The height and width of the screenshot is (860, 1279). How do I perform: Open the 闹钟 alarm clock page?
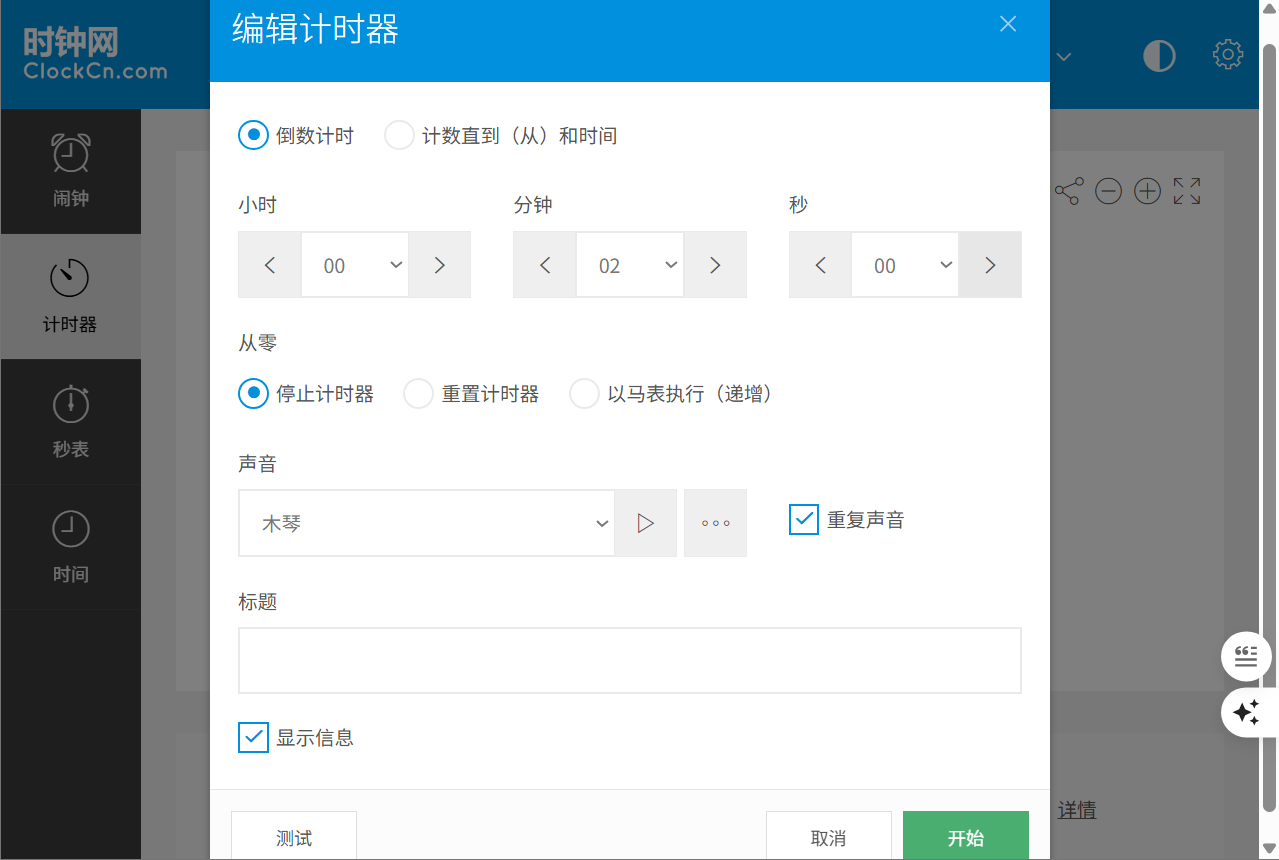pyautogui.click(x=70, y=171)
